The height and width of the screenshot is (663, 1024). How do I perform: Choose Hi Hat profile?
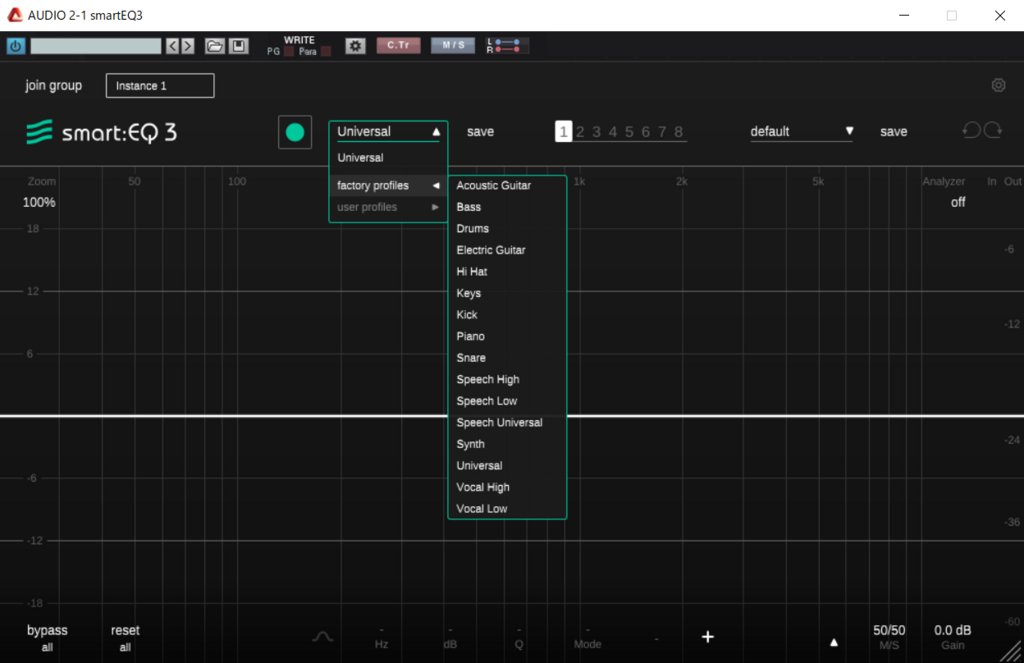pos(507,272)
